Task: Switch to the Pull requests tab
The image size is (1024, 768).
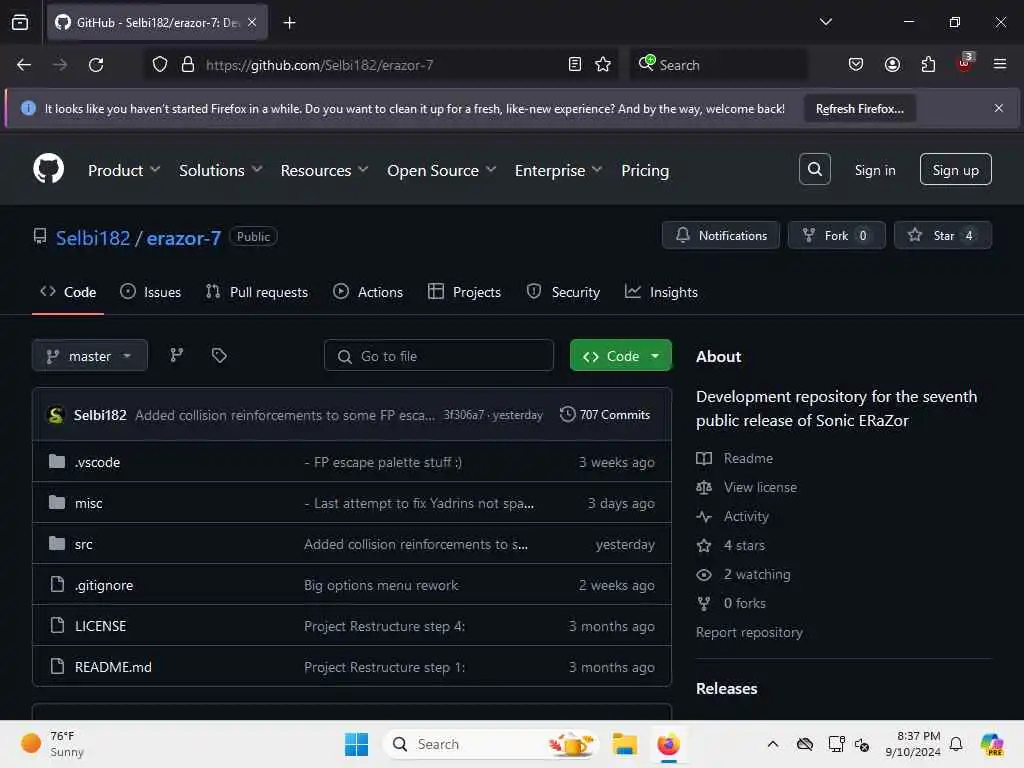Action: coord(257,292)
